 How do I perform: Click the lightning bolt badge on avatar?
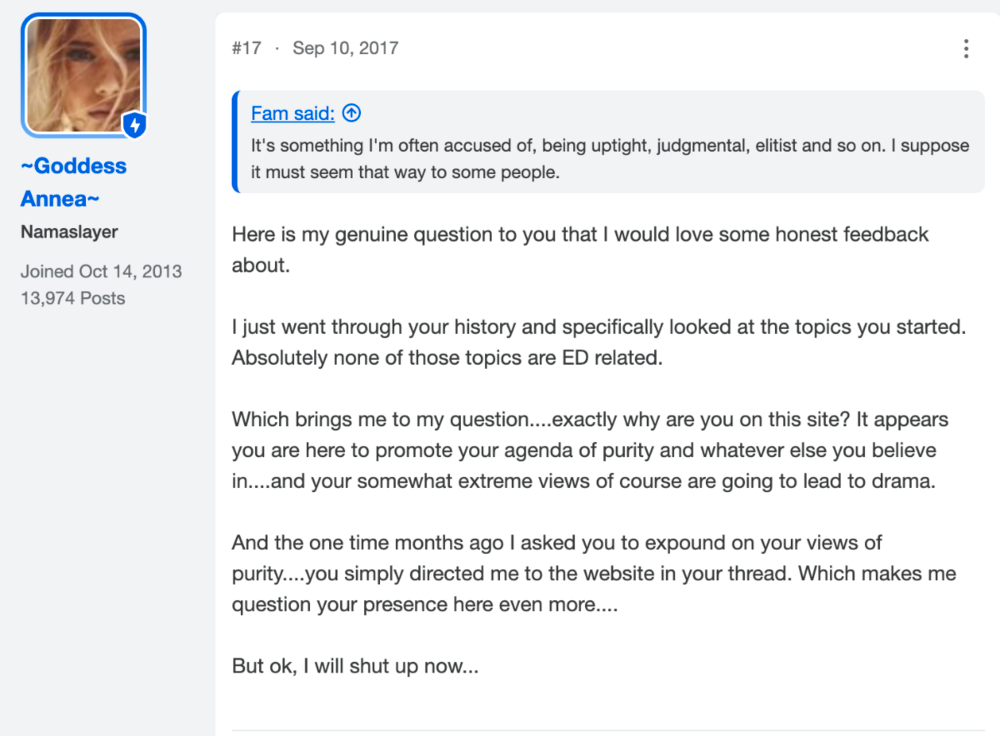point(135,124)
